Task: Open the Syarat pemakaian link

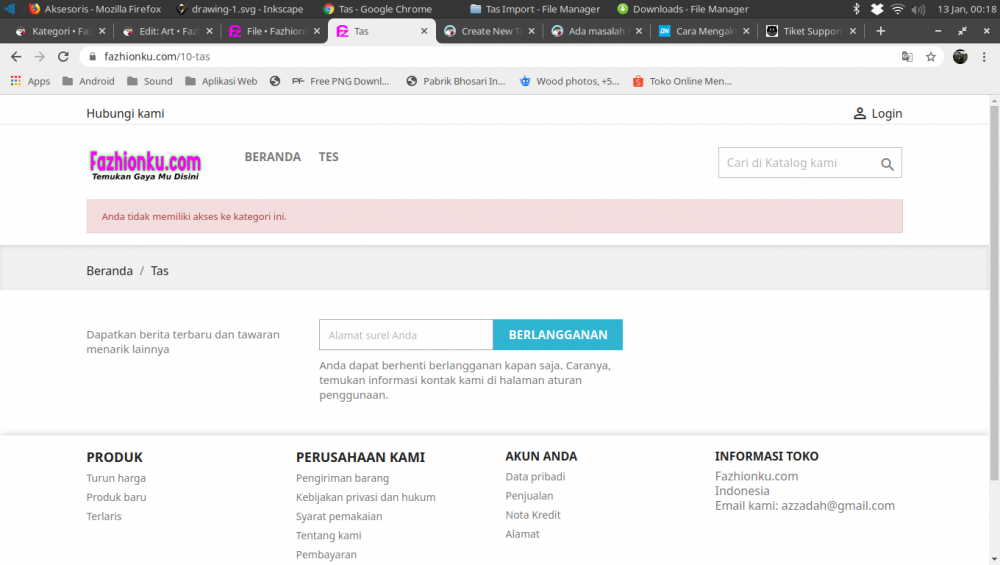Action: coord(339,517)
